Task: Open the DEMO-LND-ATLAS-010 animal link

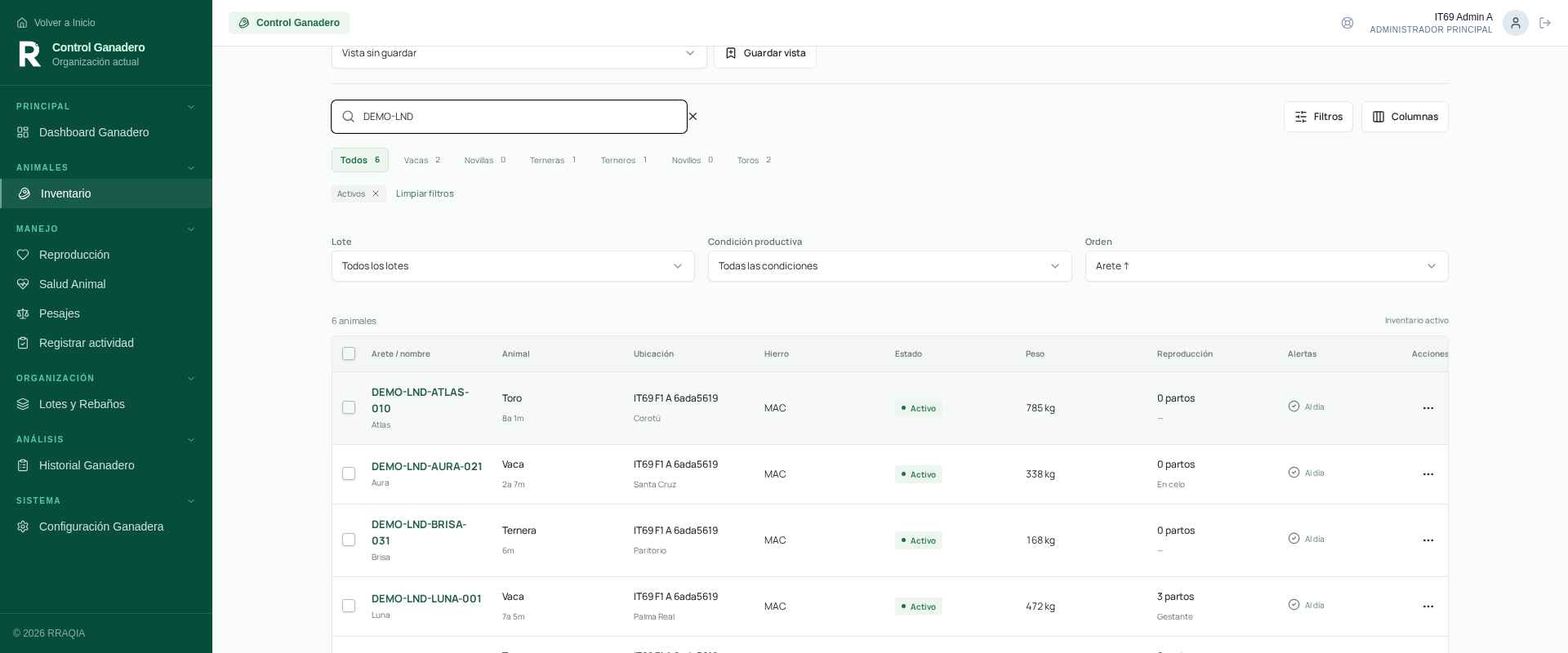Action: click(x=420, y=400)
